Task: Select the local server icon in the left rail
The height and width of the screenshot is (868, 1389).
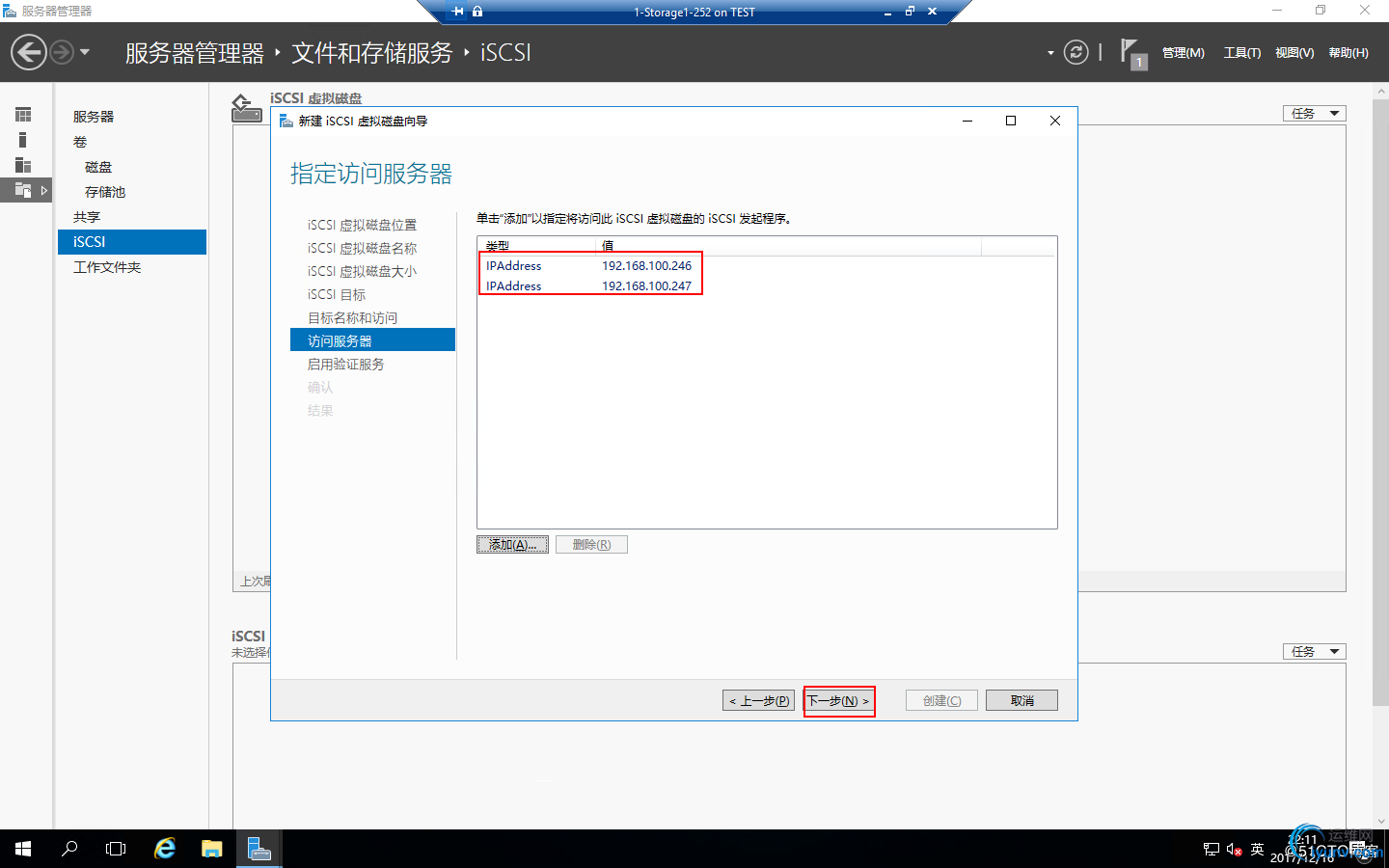Action: coord(23,140)
